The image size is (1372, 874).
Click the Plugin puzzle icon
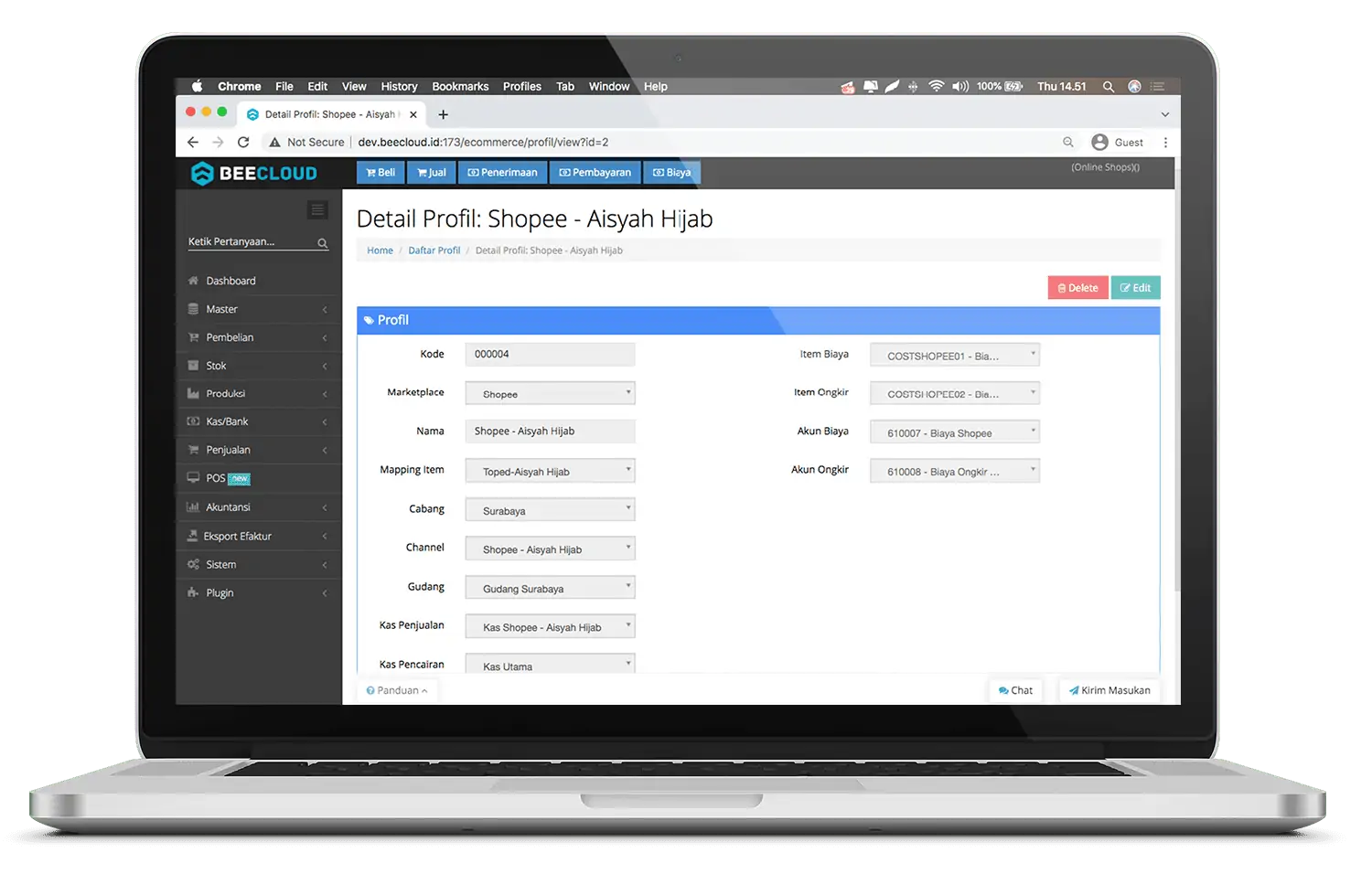click(x=193, y=592)
